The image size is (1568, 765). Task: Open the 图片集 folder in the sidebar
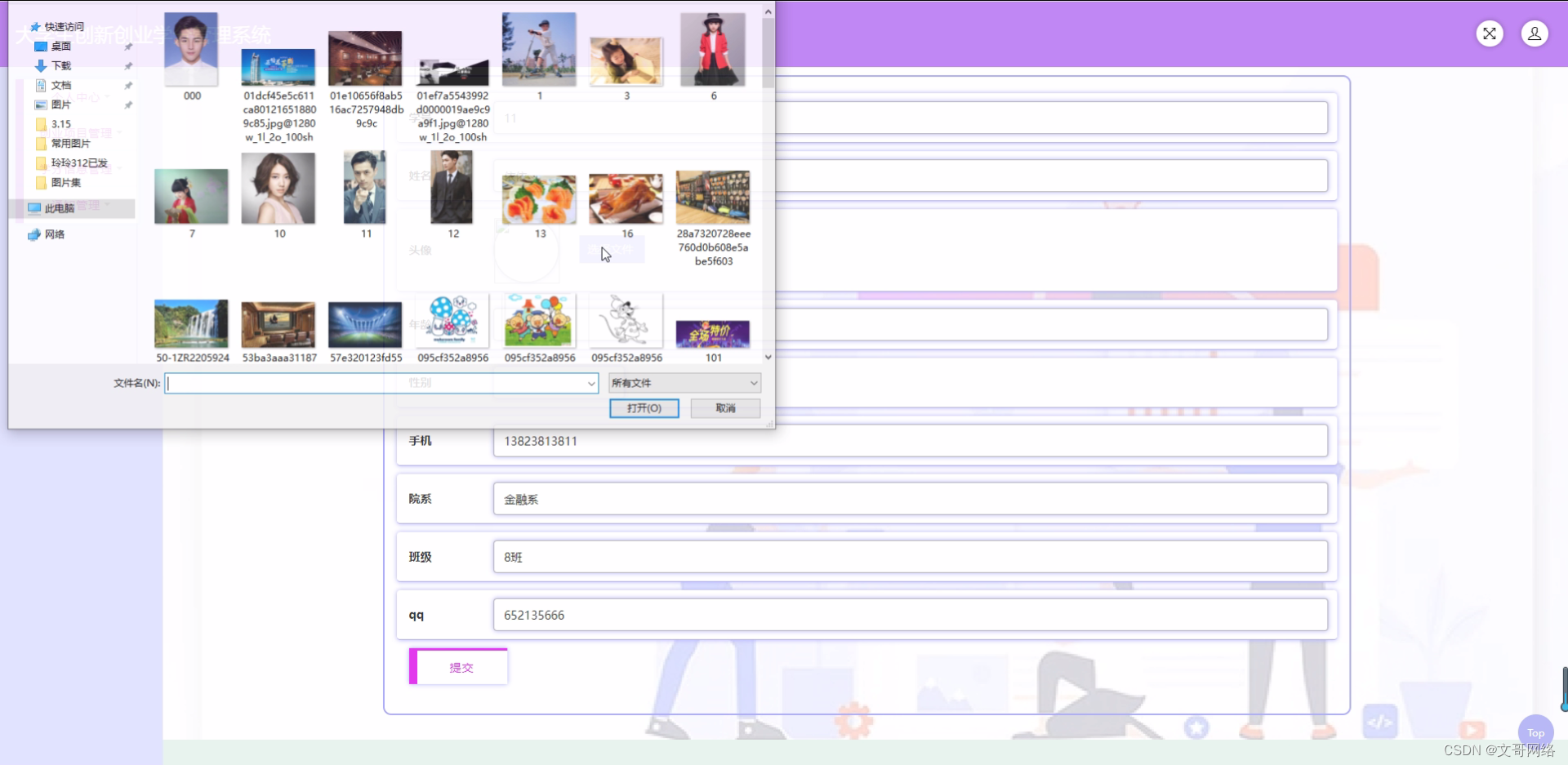59,183
